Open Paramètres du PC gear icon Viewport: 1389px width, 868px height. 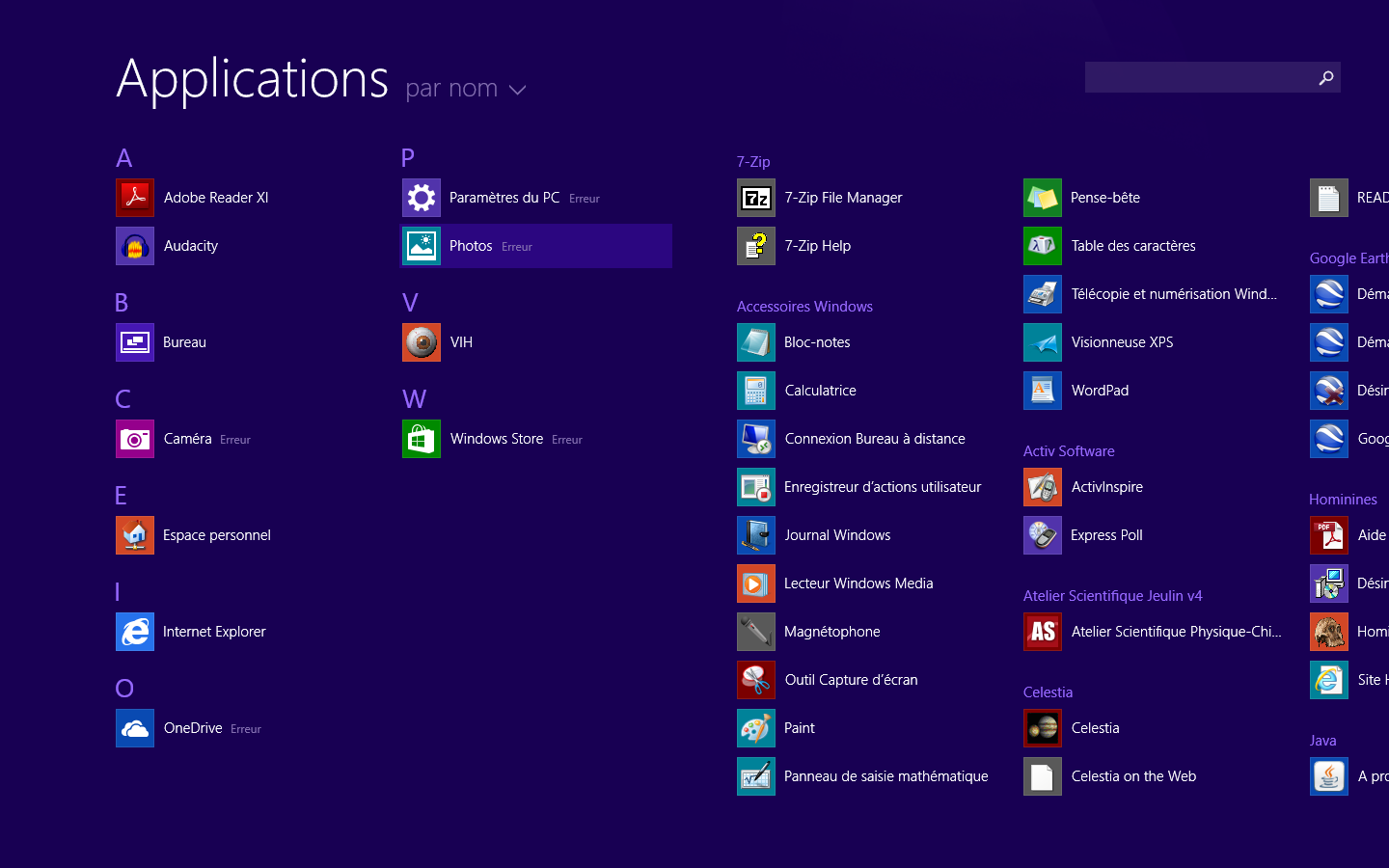422,198
